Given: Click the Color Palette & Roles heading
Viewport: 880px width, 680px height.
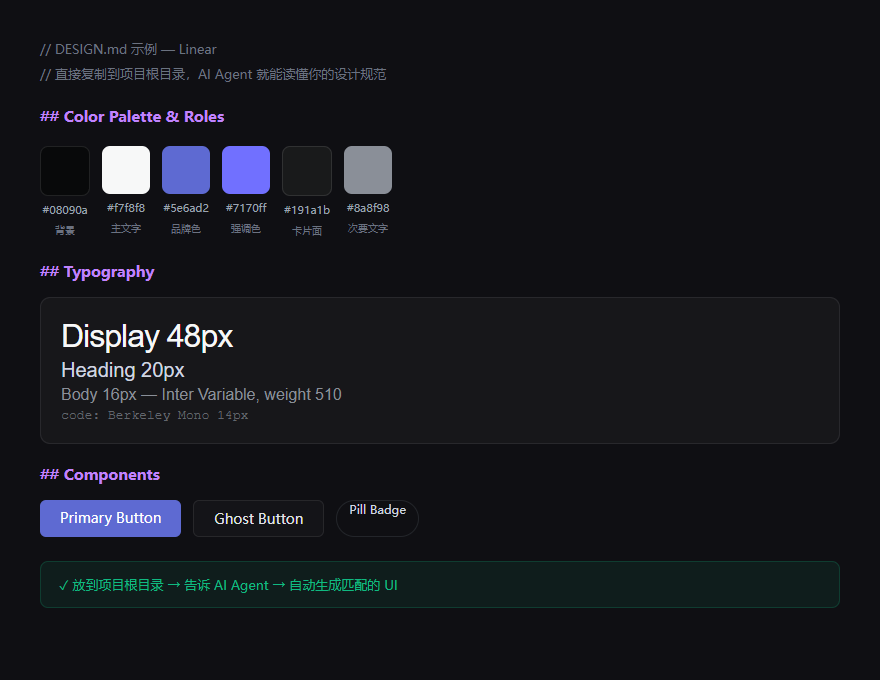Looking at the screenshot, I should pos(132,116).
